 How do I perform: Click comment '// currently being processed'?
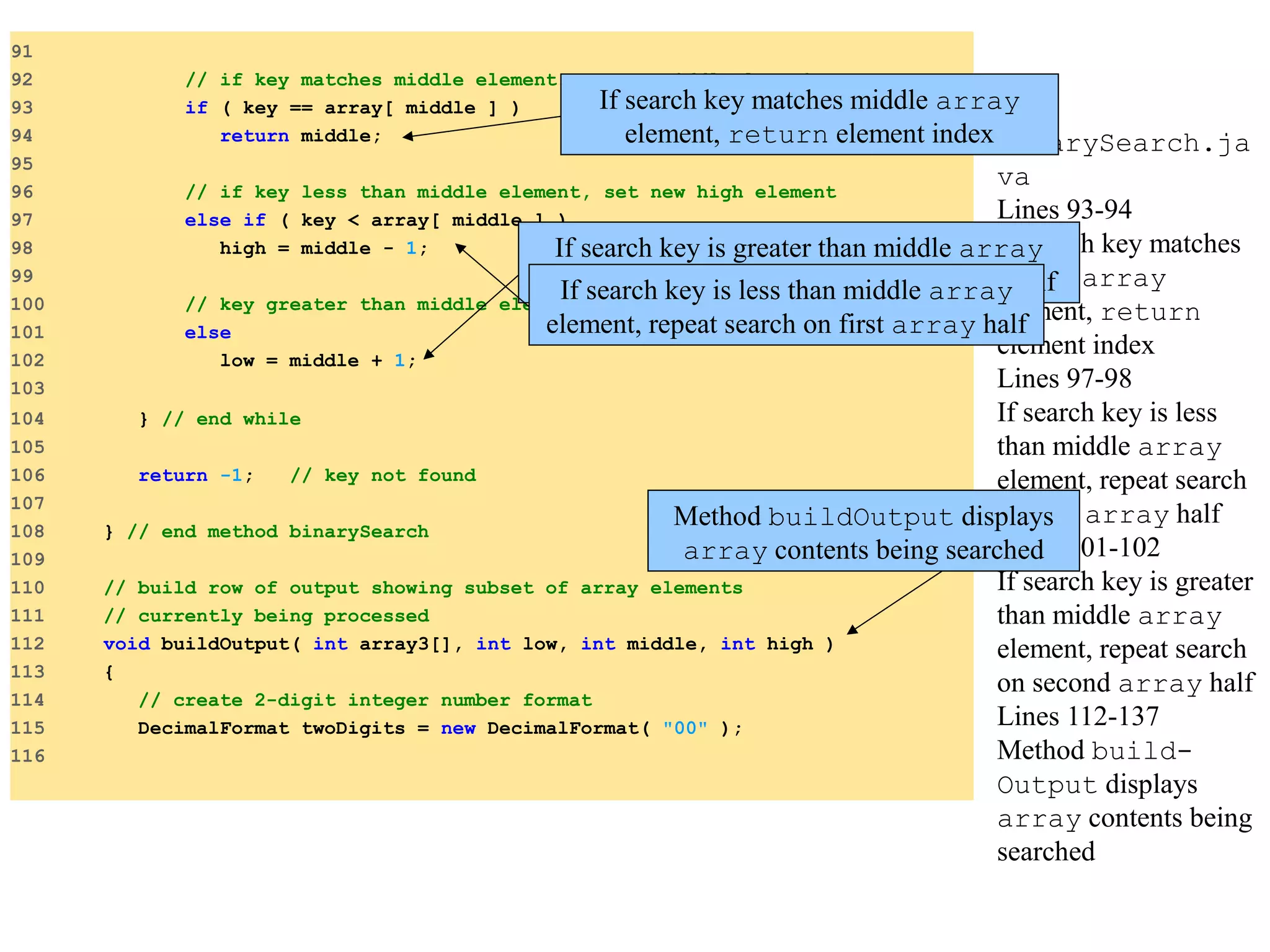[x=267, y=616]
